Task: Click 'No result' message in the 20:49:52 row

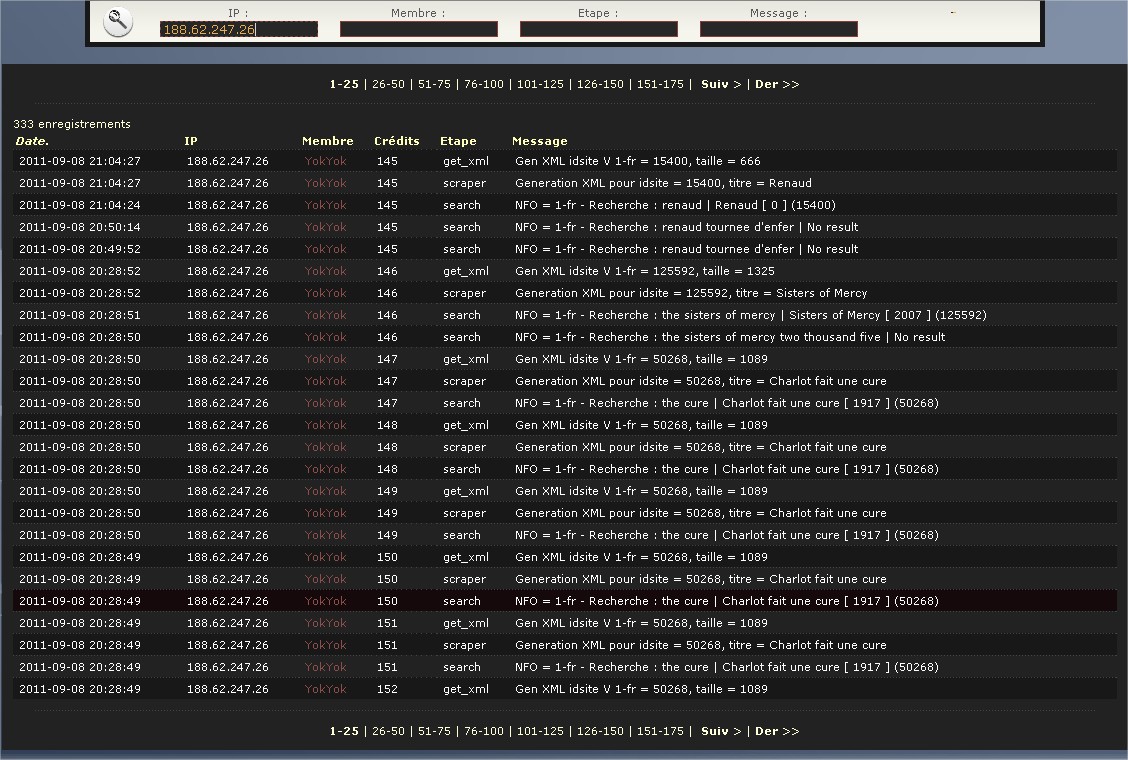Action: [686, 249]
